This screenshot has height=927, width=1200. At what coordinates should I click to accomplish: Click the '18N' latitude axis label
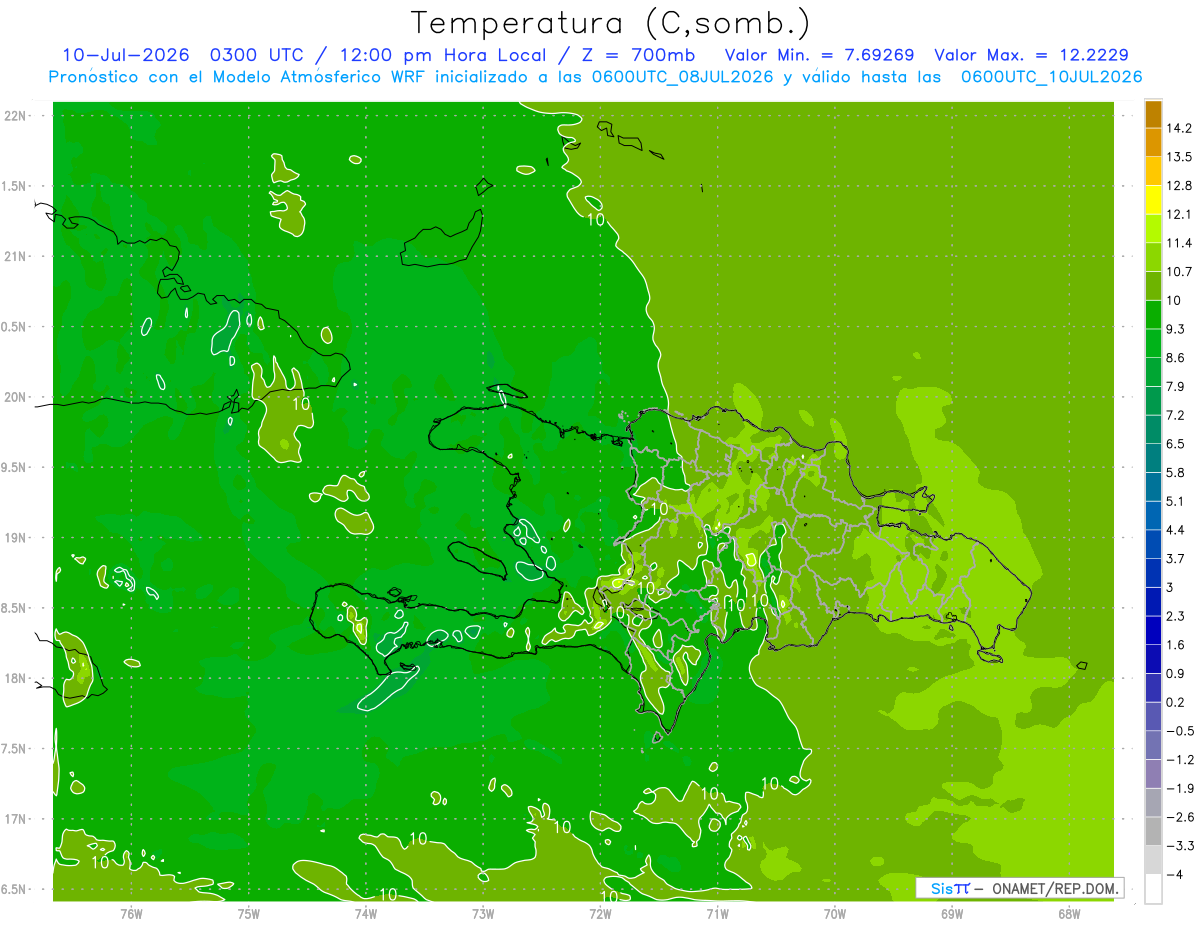pos(16,679)
